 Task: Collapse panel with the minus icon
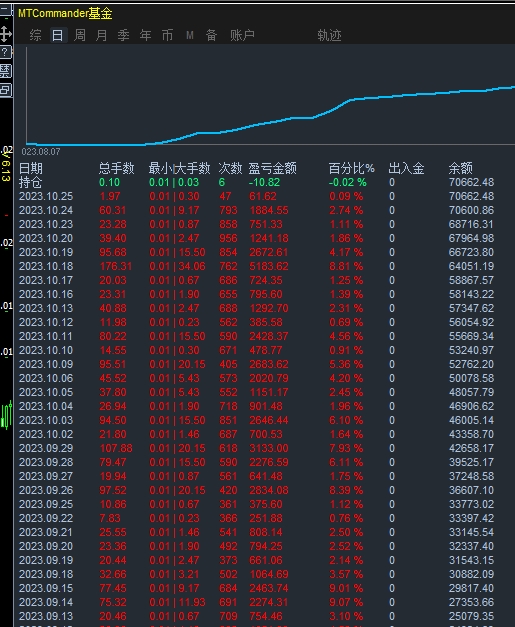[x=5, y=9]
